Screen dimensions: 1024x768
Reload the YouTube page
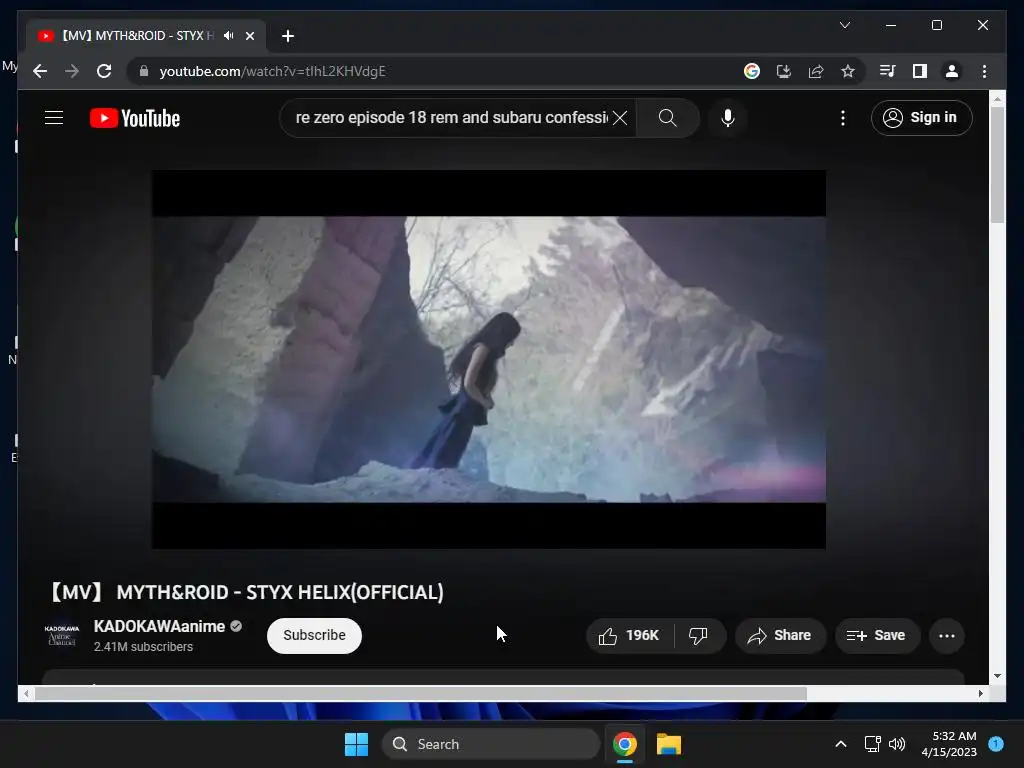point(104,71)
